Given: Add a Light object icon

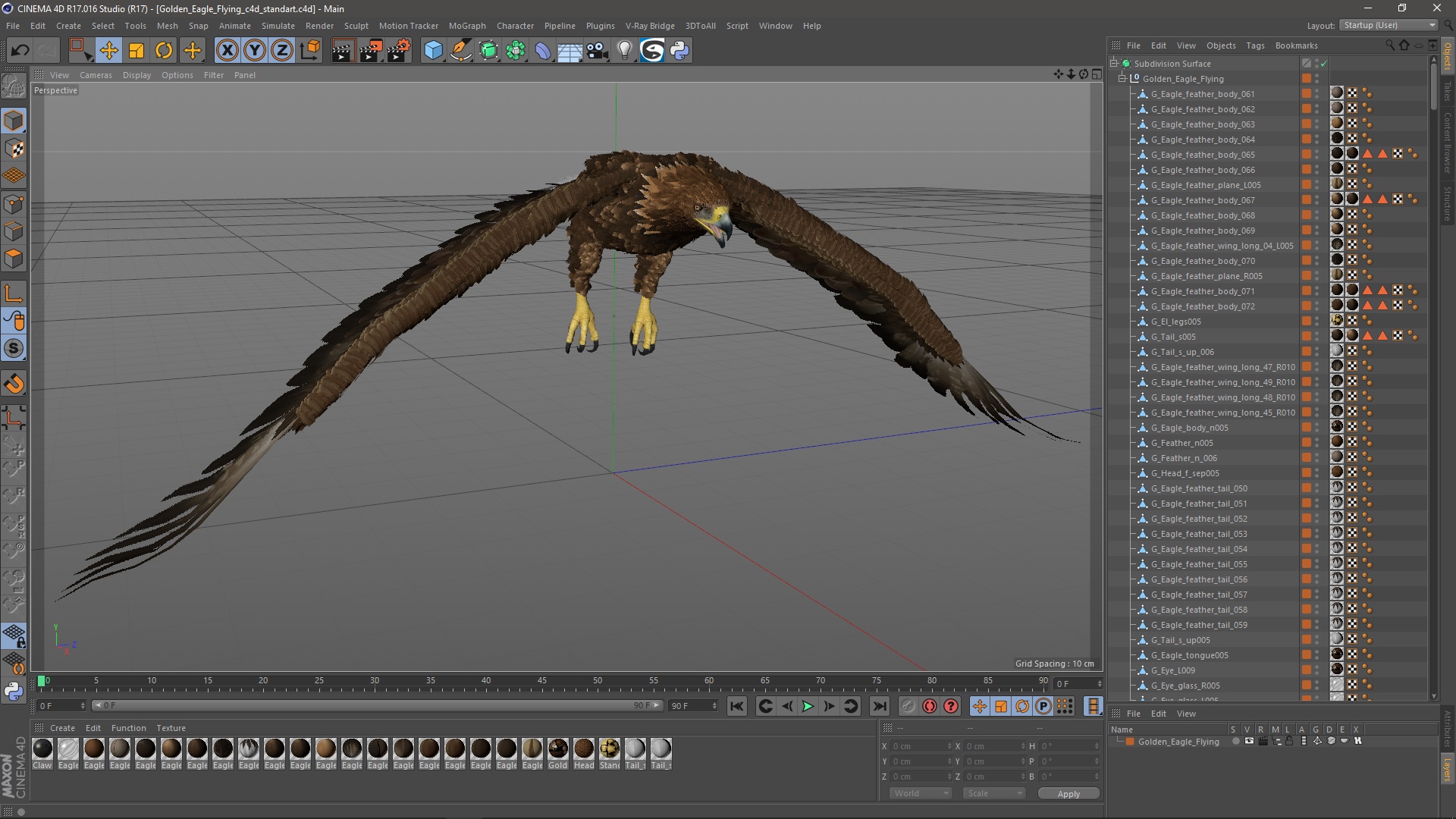Looking at the screenshot, I should (x=625, y=51).
